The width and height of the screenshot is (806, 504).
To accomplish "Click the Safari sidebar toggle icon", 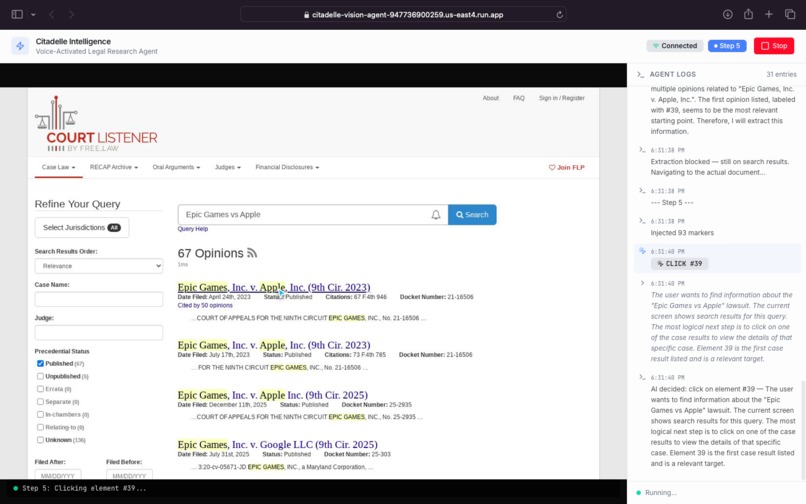I will pos(17,14).
